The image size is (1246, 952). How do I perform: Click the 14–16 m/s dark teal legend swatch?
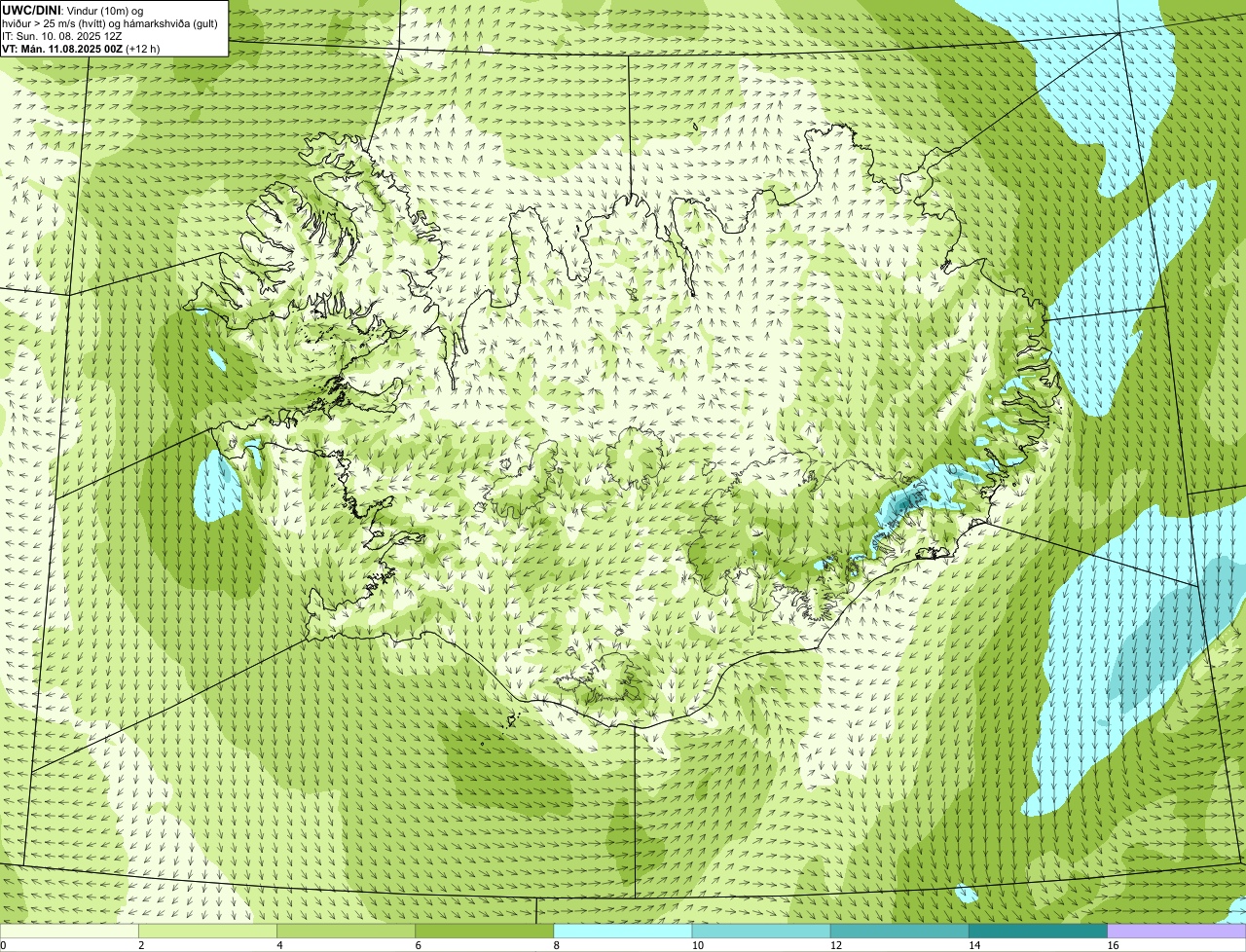click(x=1038, y=932)
